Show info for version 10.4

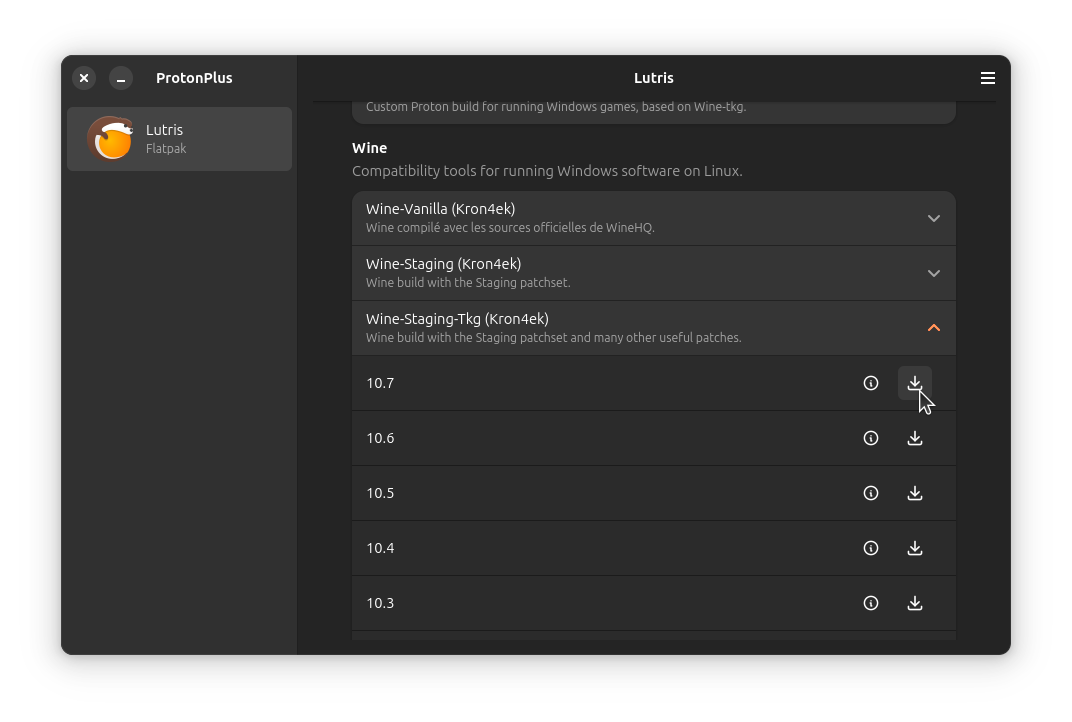tap(870, 548)
